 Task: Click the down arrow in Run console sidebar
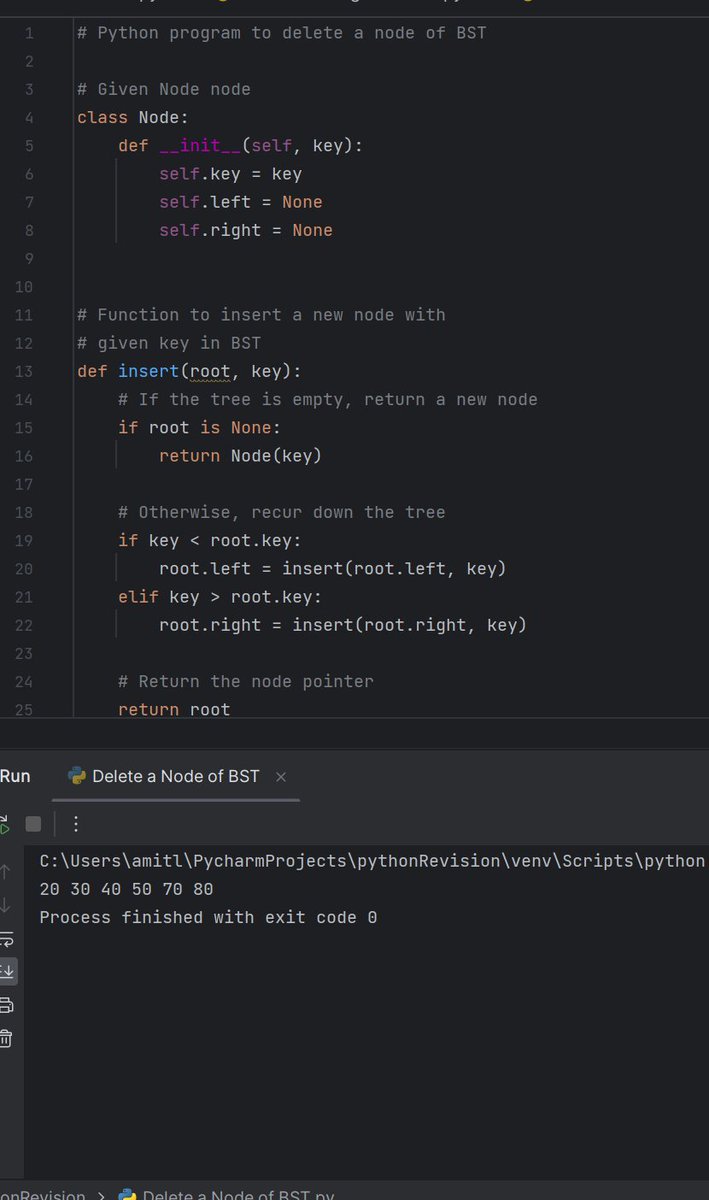pos(4,905)
